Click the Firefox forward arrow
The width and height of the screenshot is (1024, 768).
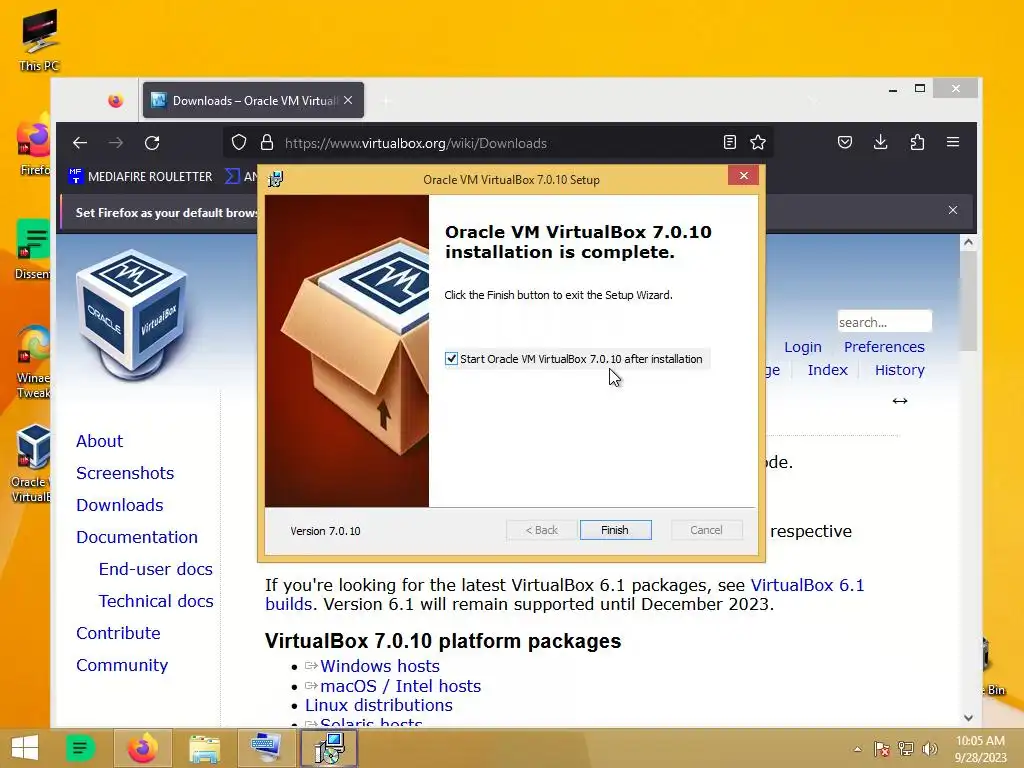[116, 142]
